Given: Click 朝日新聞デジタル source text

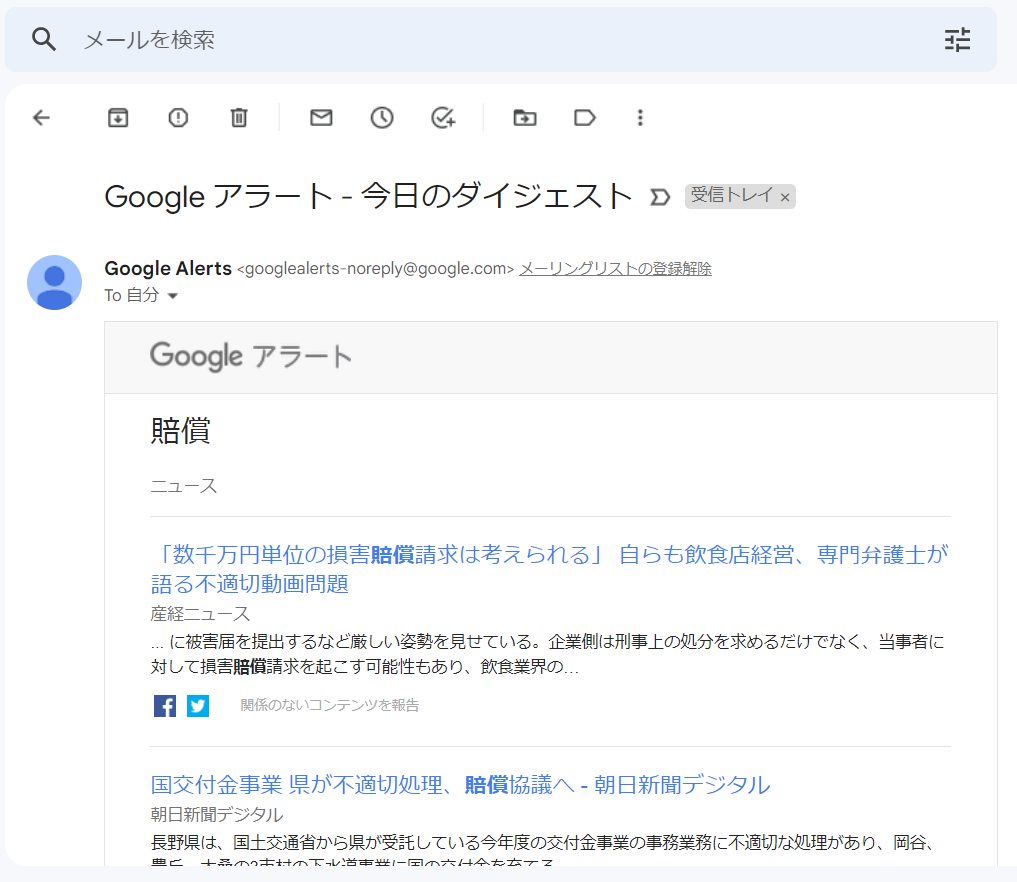Looking at the screenshot, I should (217, 814).
